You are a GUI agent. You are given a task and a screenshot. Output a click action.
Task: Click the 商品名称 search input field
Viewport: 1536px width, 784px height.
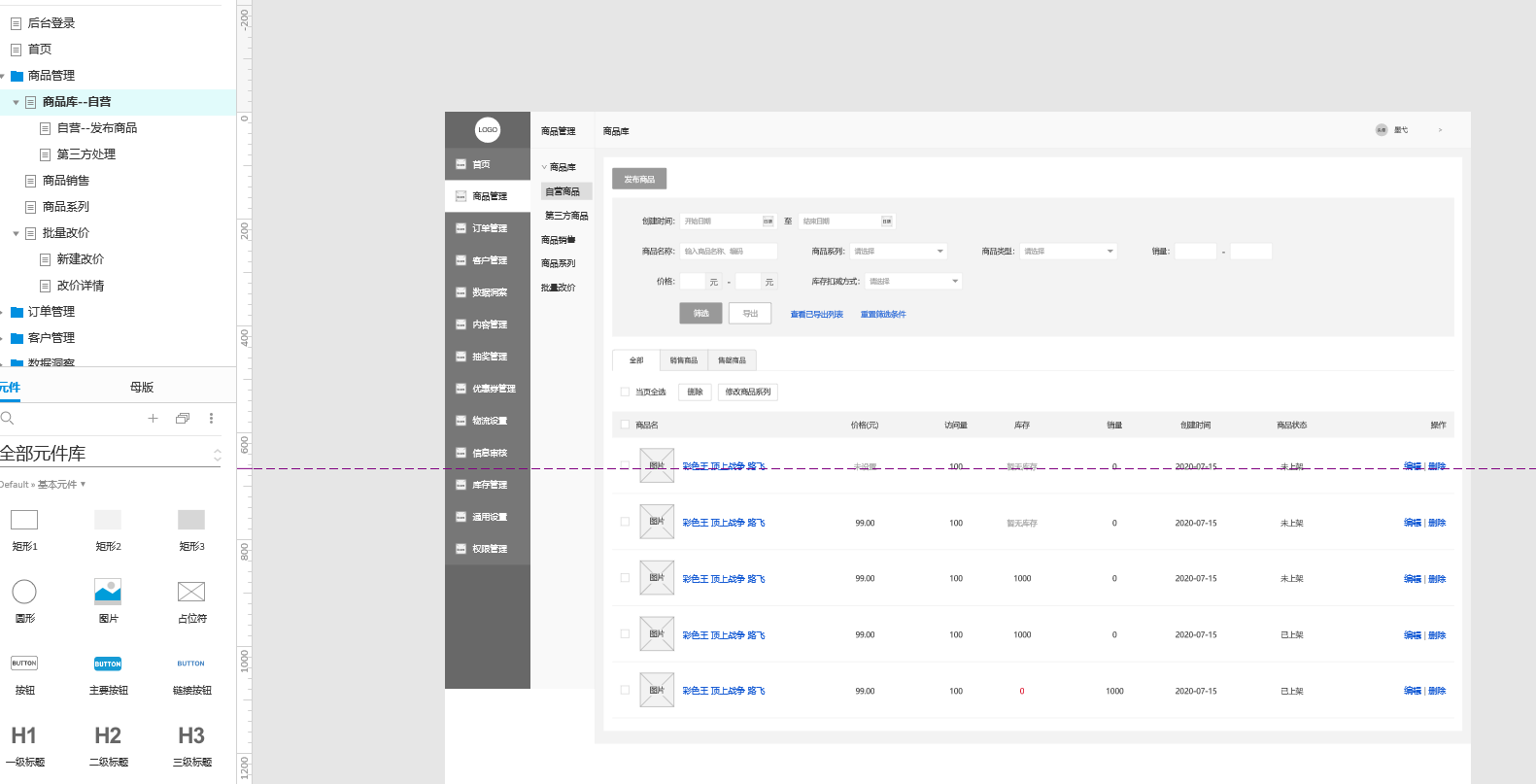[x=729, y=252]
